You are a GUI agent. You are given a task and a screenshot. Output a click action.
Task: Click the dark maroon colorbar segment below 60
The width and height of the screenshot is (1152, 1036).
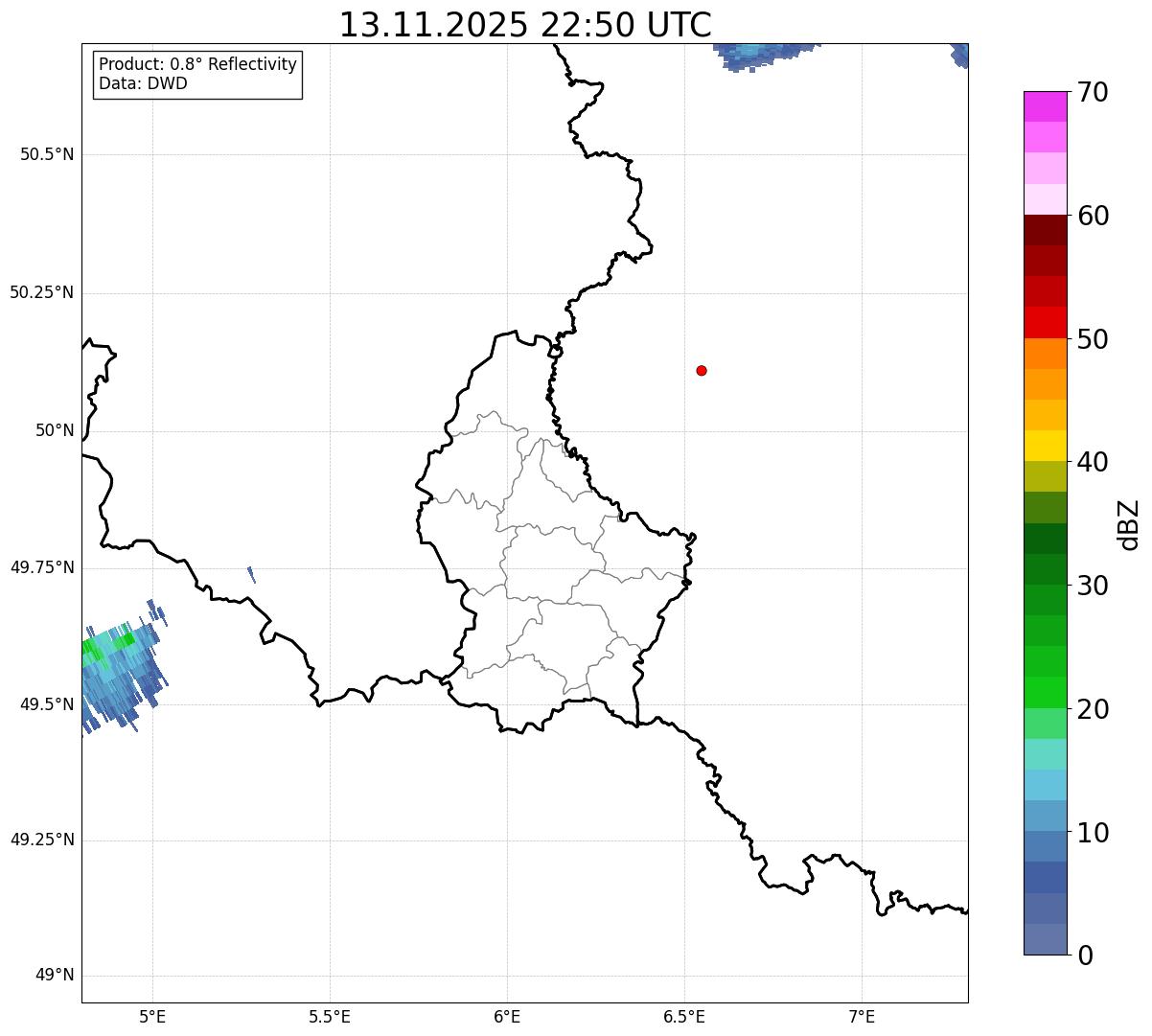pyautogui.click(x=1045, y=230)
